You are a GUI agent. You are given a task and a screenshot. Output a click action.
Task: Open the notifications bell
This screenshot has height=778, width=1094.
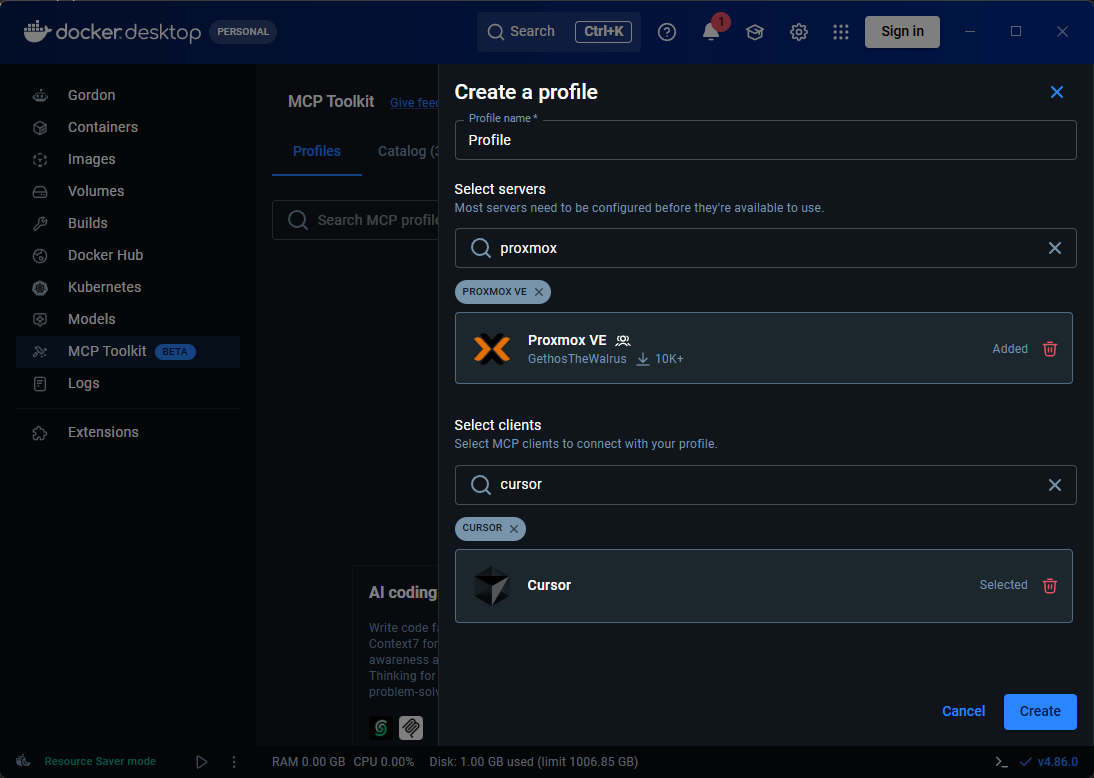pos(711,31)
